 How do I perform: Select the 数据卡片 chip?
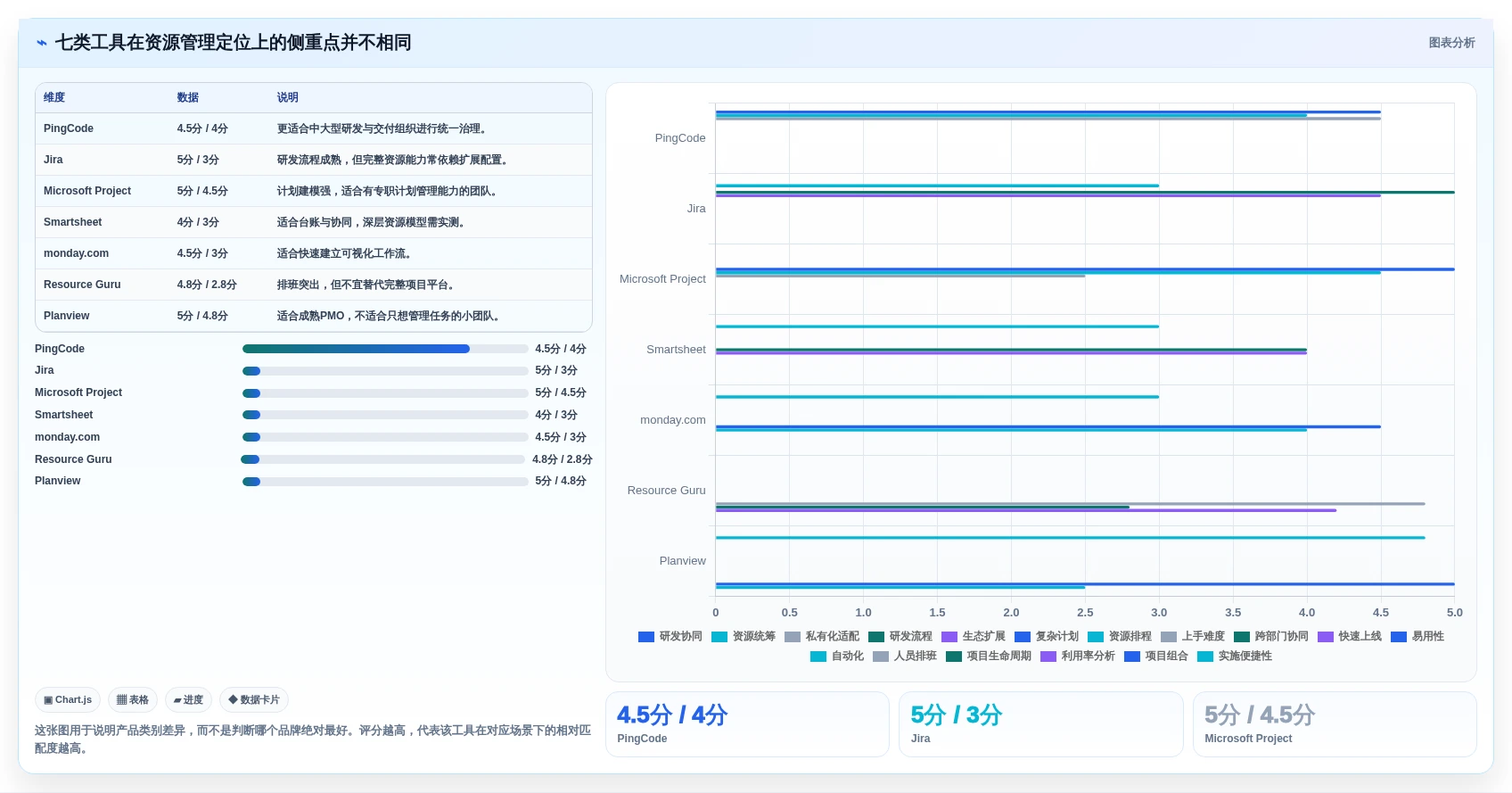(x=254, y=700)
